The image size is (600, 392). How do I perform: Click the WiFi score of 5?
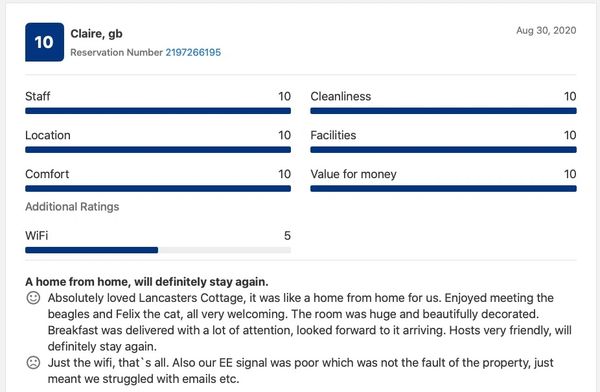pos(287,235)
